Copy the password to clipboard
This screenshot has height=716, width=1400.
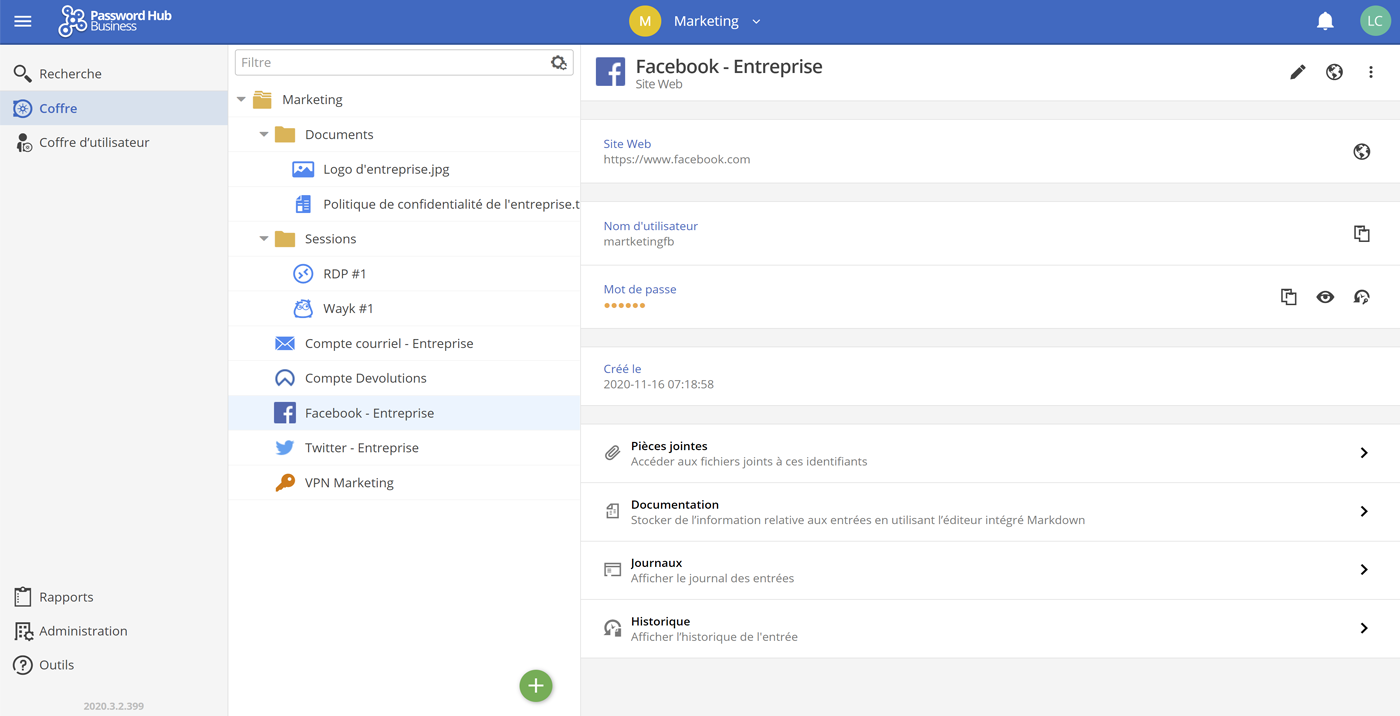(1288, 297)
